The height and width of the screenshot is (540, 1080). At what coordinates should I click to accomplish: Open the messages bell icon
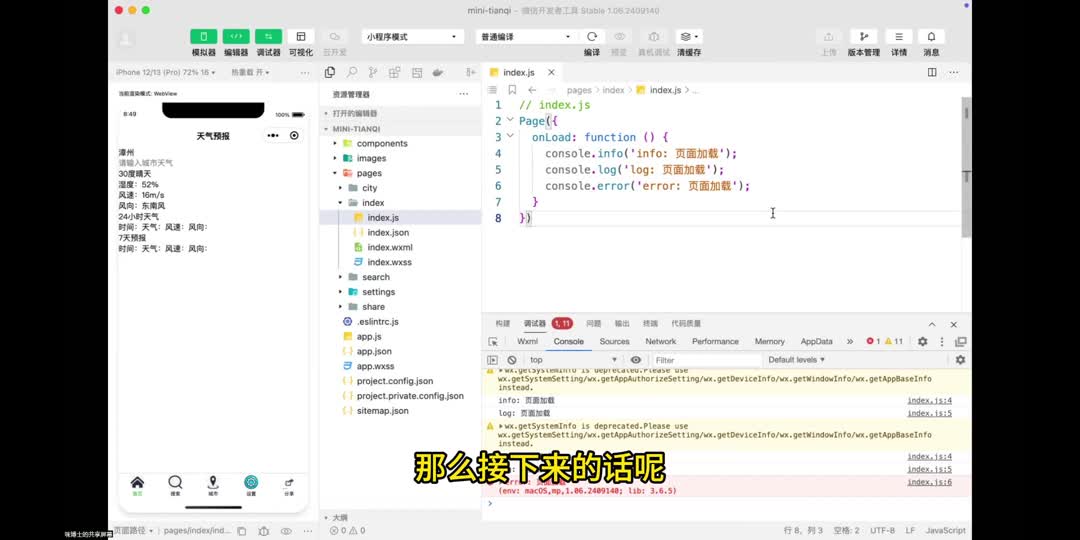point(931,37)
